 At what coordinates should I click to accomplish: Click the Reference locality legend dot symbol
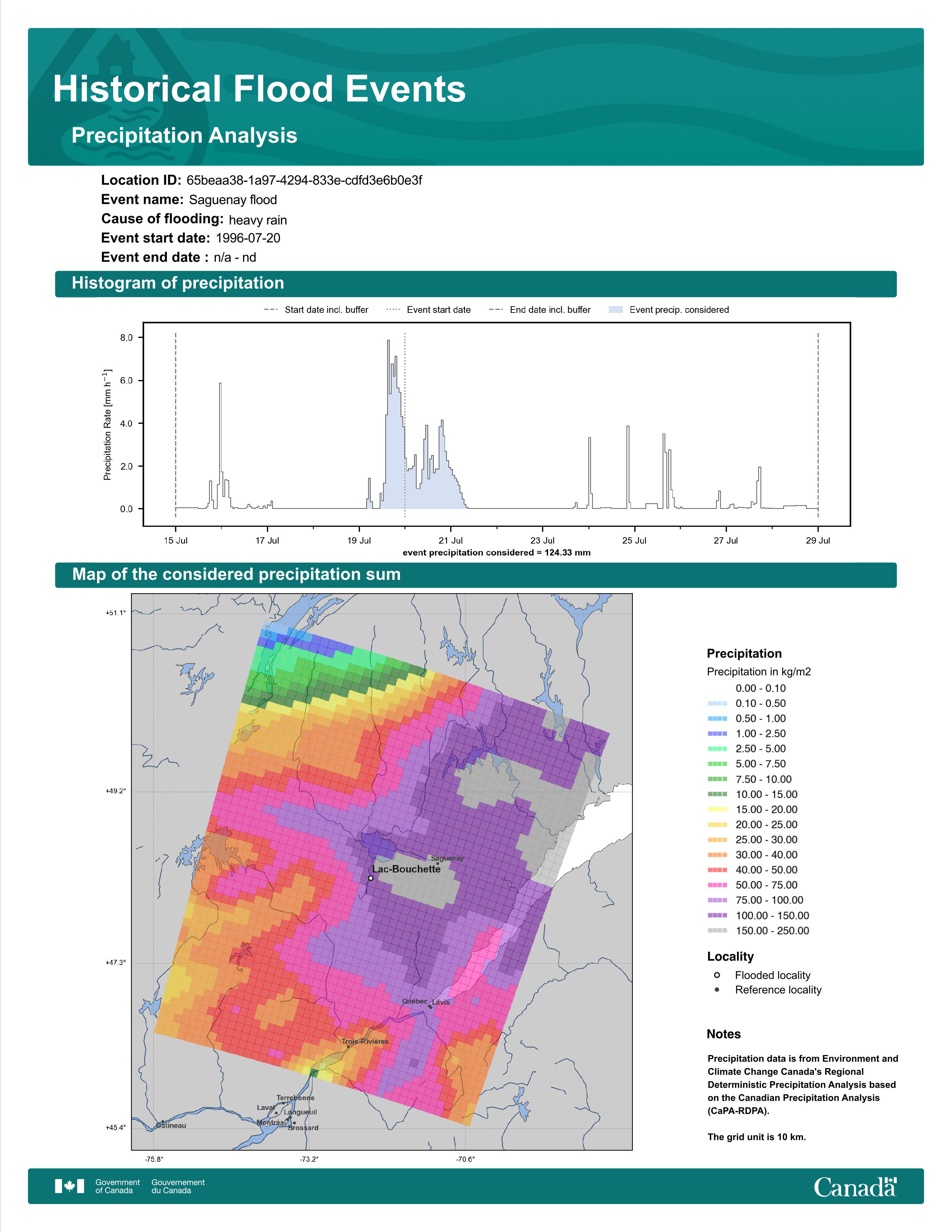click(x=717, y=989)
